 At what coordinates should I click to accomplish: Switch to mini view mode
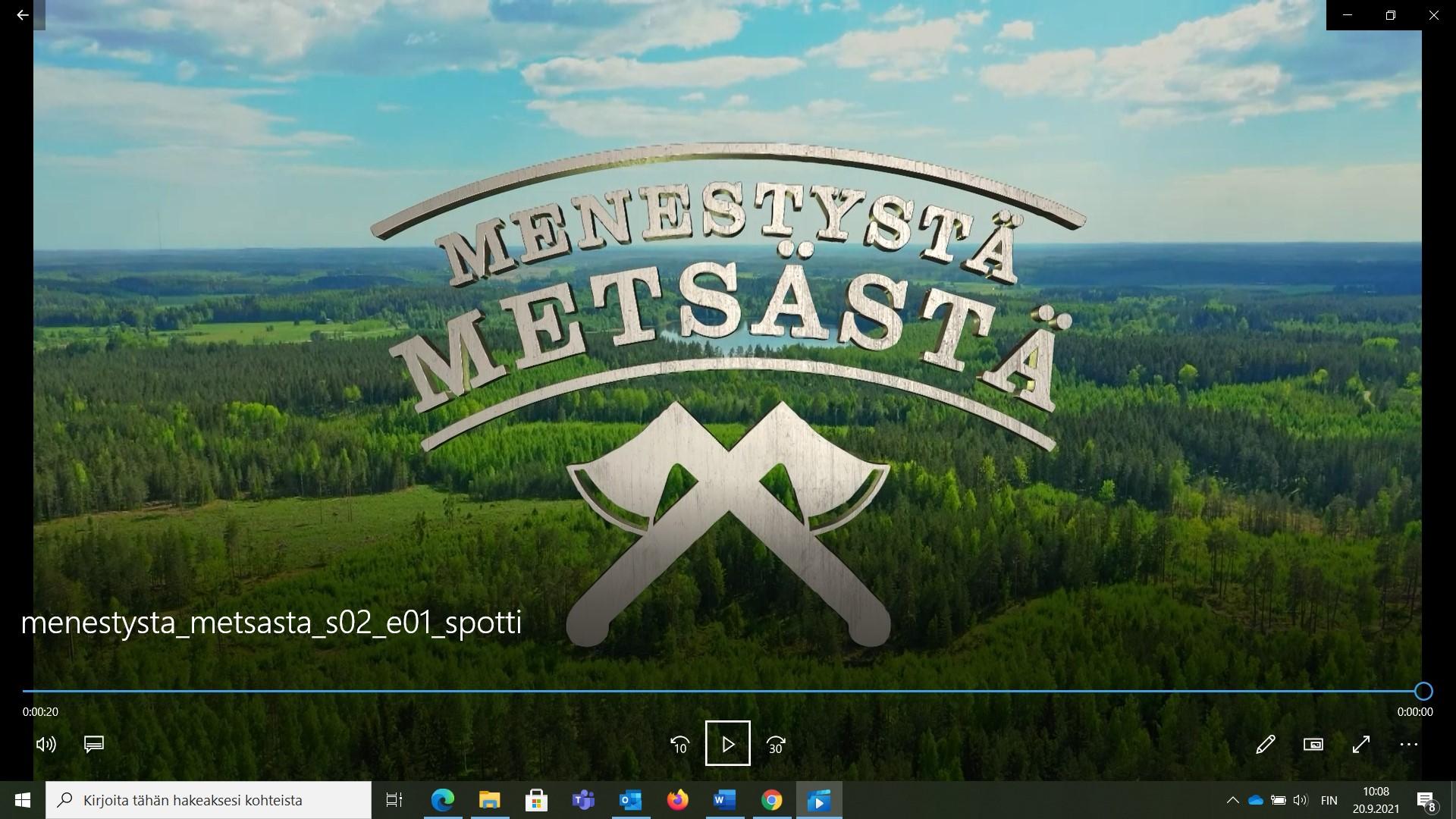point(1313,744)
